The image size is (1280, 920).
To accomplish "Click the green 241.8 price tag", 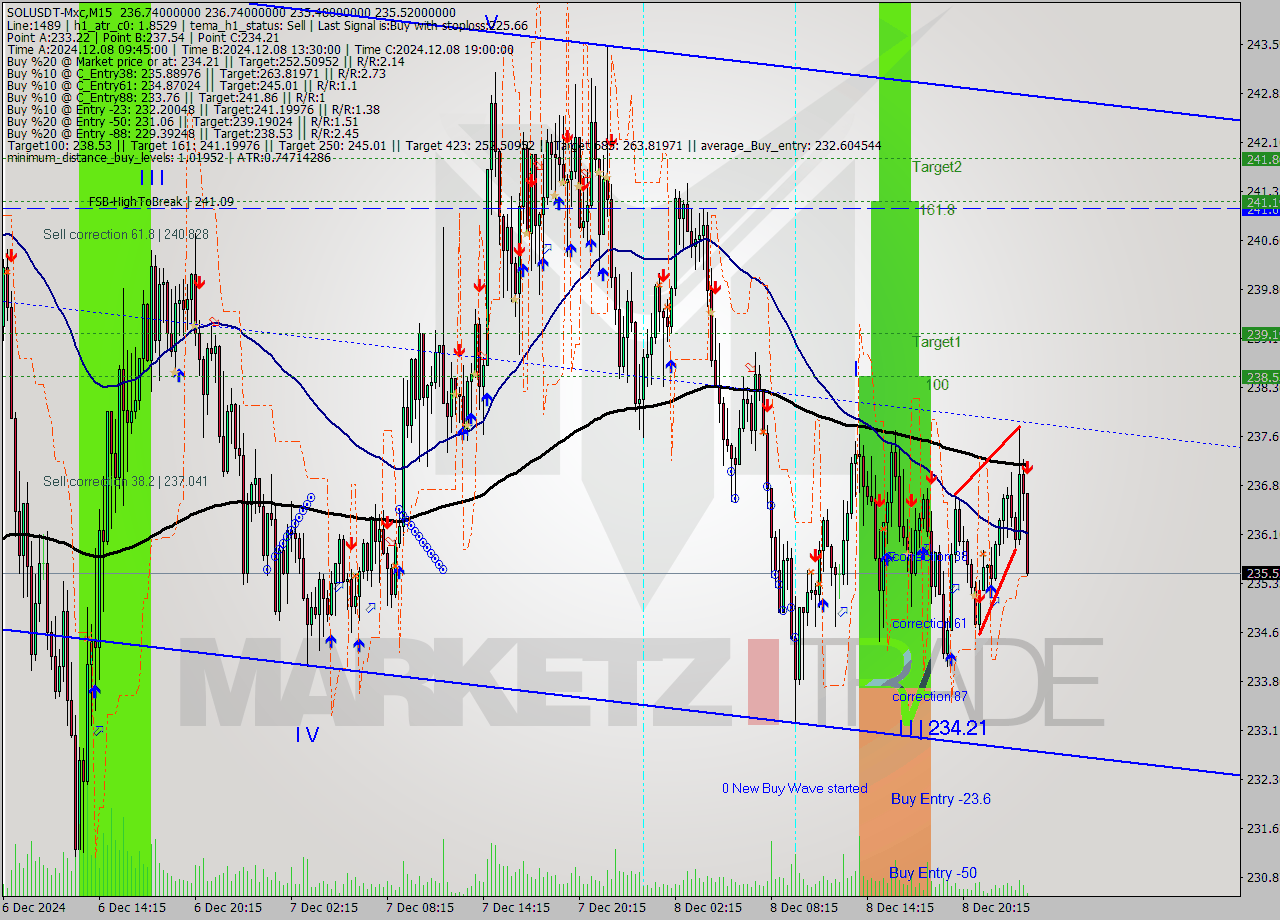I will pyautogui.click(x=1260, y=158).
